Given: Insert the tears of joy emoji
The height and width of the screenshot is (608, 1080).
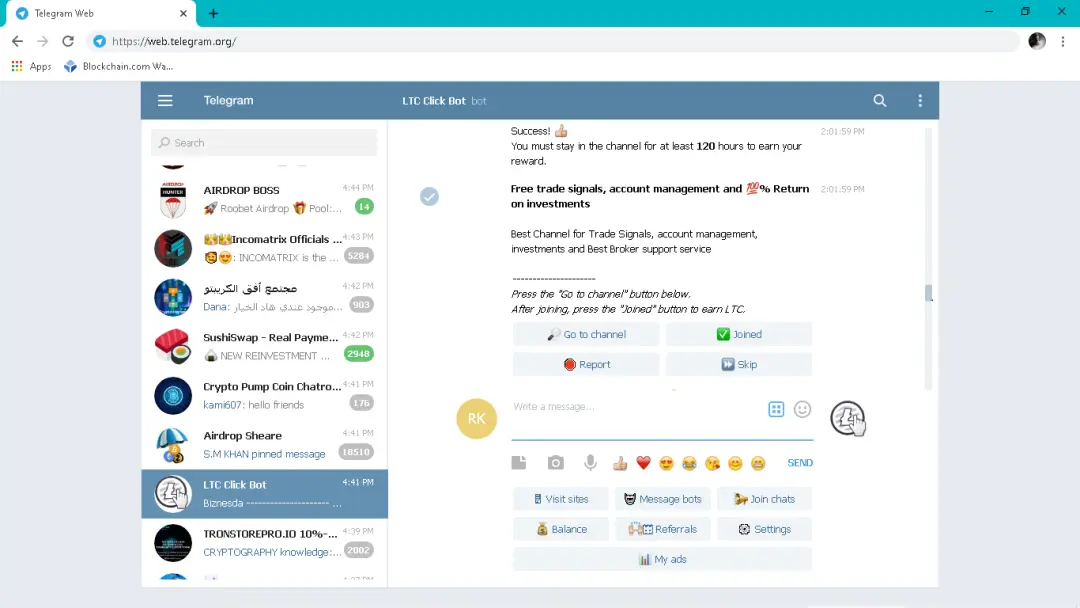Looking at the screenshot, I should click(689, 463).
